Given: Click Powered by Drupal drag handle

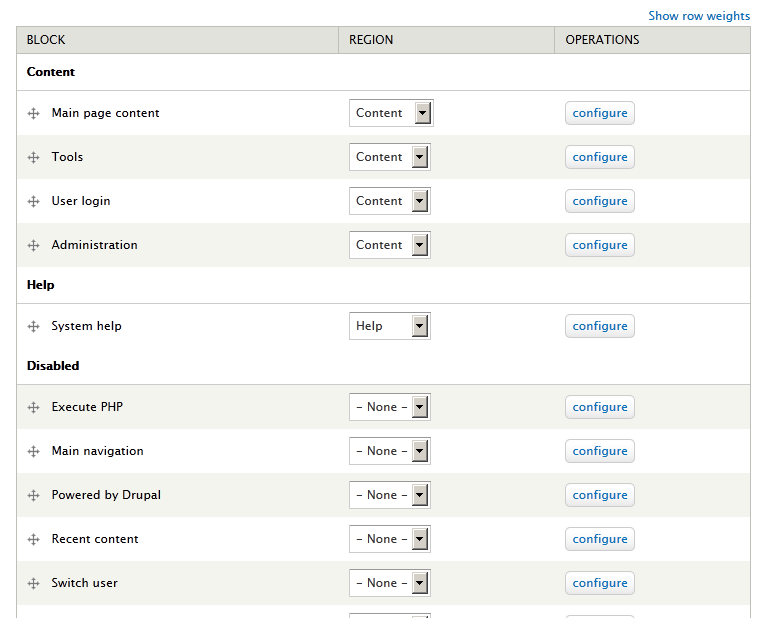Looking at the screenshot, I should [x=34, y=496].
